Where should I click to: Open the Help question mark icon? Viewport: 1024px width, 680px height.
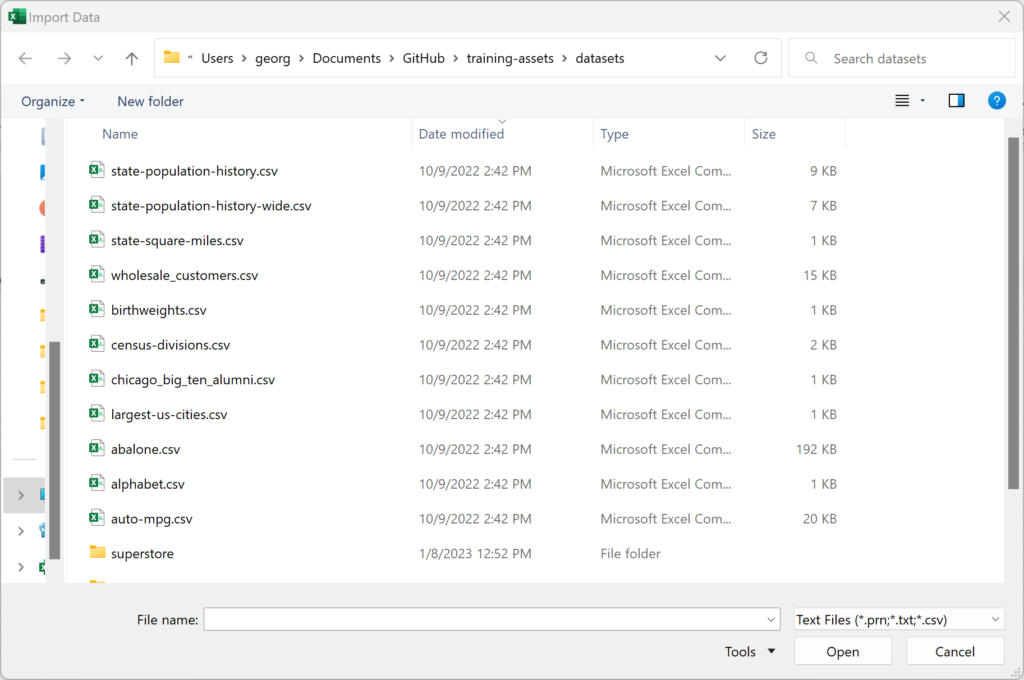(x=996, y=101)
